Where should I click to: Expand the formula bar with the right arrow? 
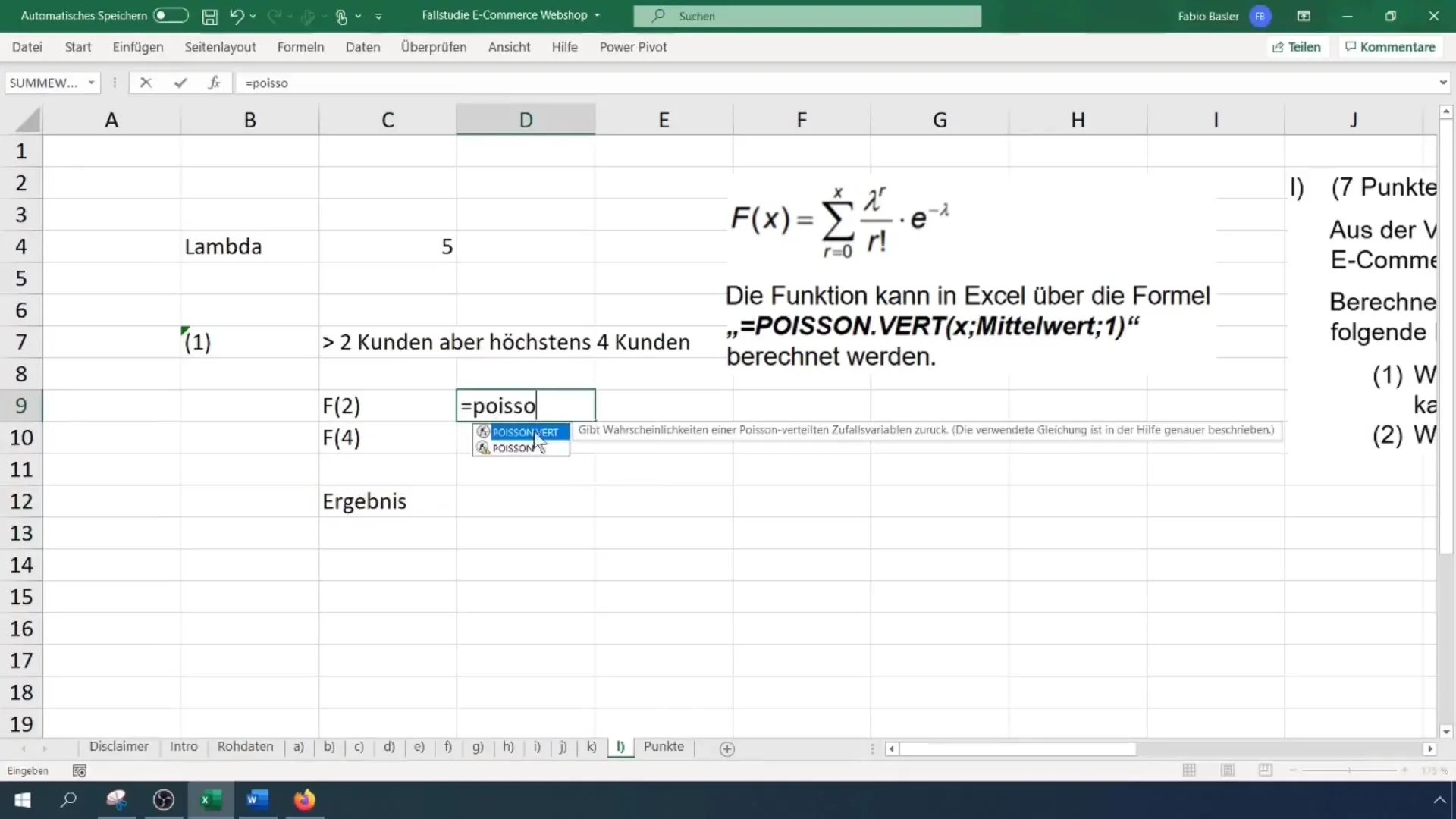[x=1442, y=83]
